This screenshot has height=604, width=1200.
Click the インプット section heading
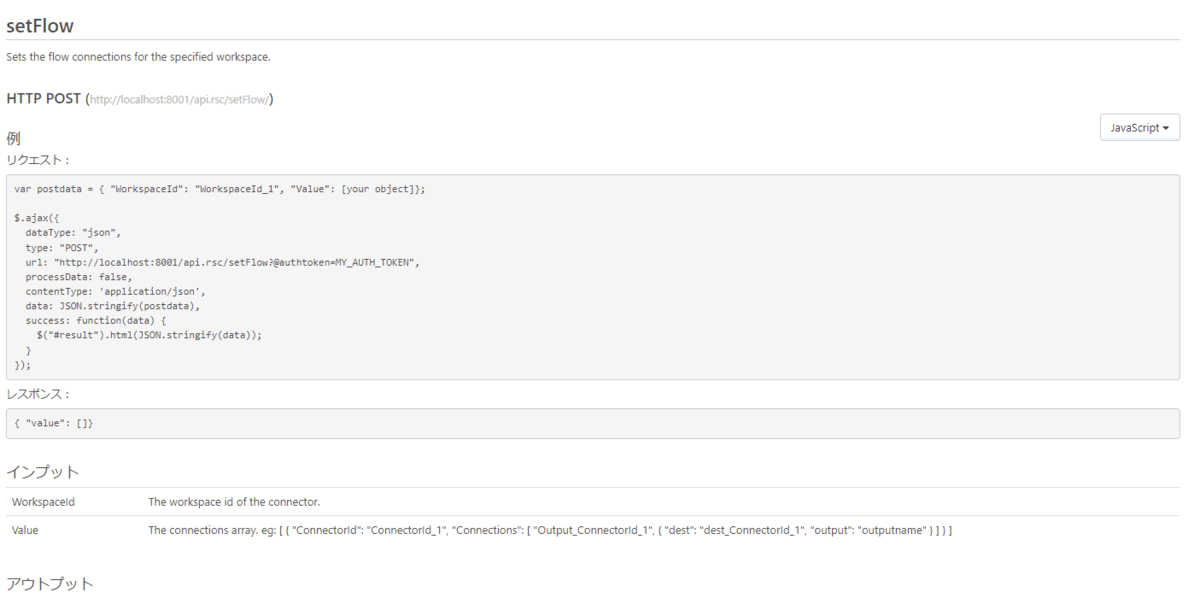point(43,471)
